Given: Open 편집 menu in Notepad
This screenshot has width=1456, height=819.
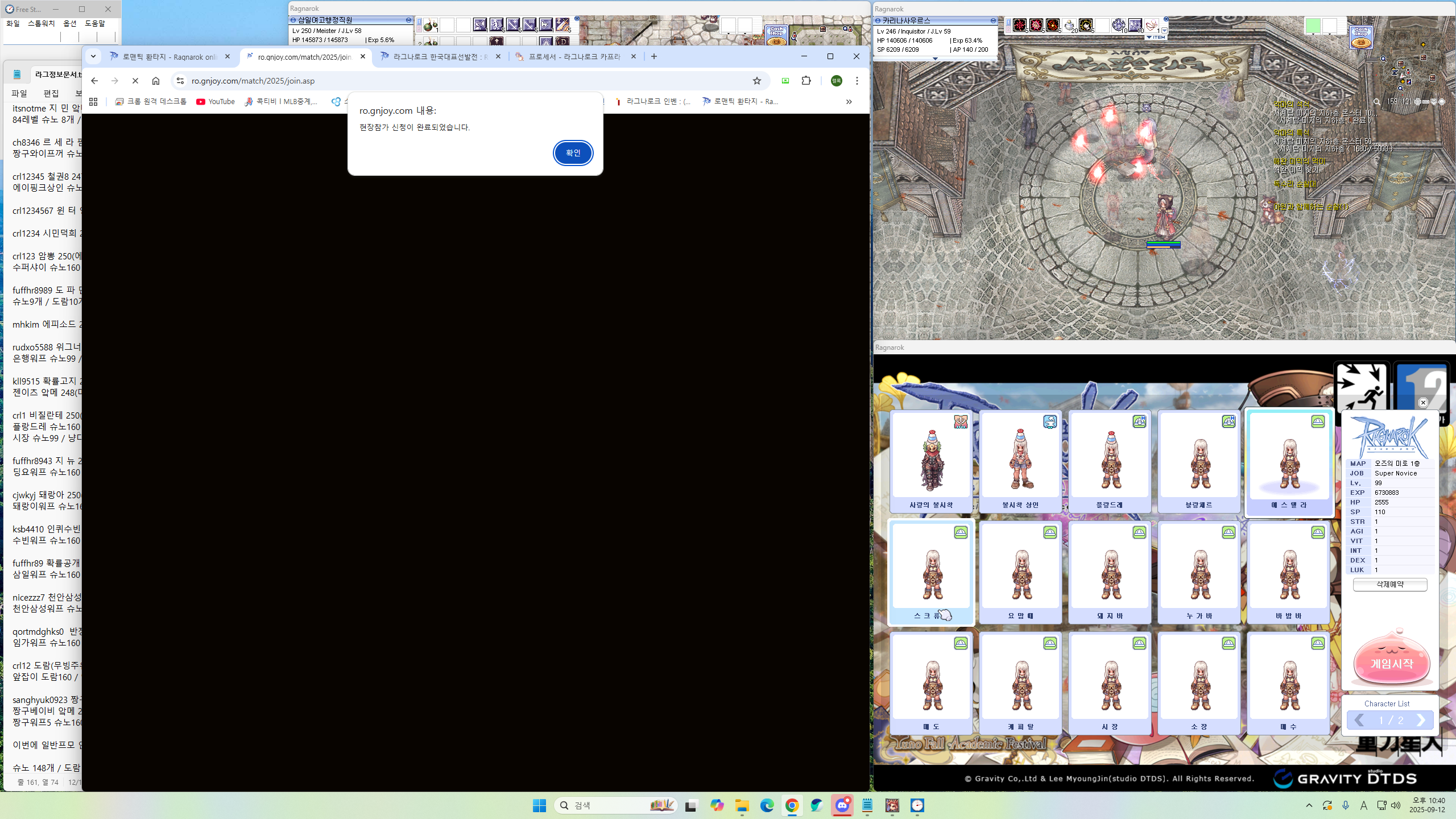Looking at the screenshot, I should (x=51, y=93).
